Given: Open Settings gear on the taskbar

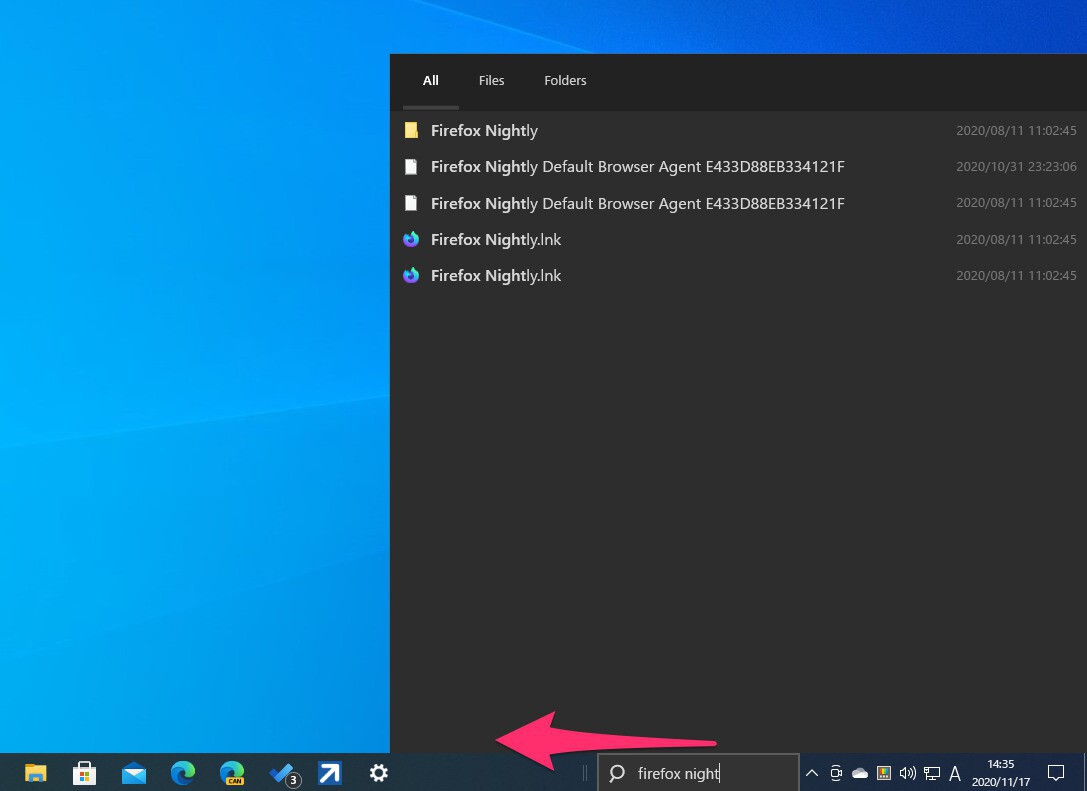Looking at the screenshot, I should 379,773.
